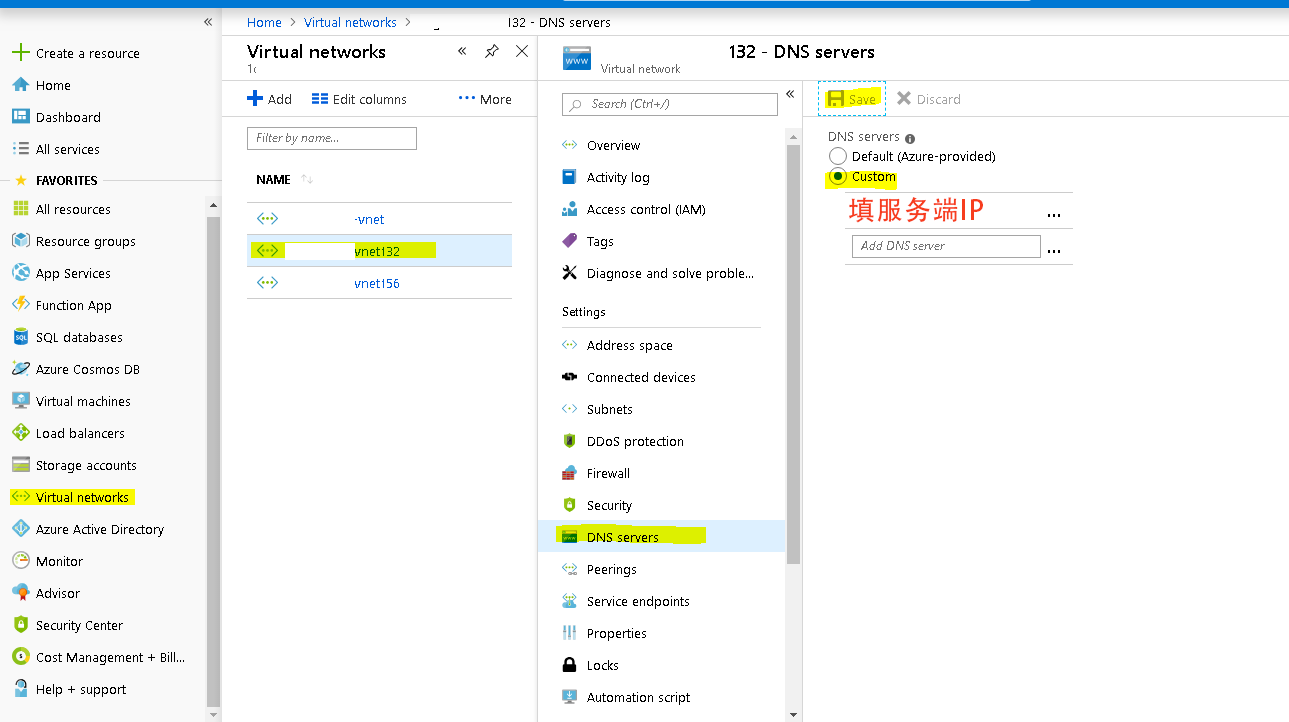The height and width of the screenshot is (722, 1289).
Task: Click the resource menu vertical scrollbar
Action: [x=794, y=355]
